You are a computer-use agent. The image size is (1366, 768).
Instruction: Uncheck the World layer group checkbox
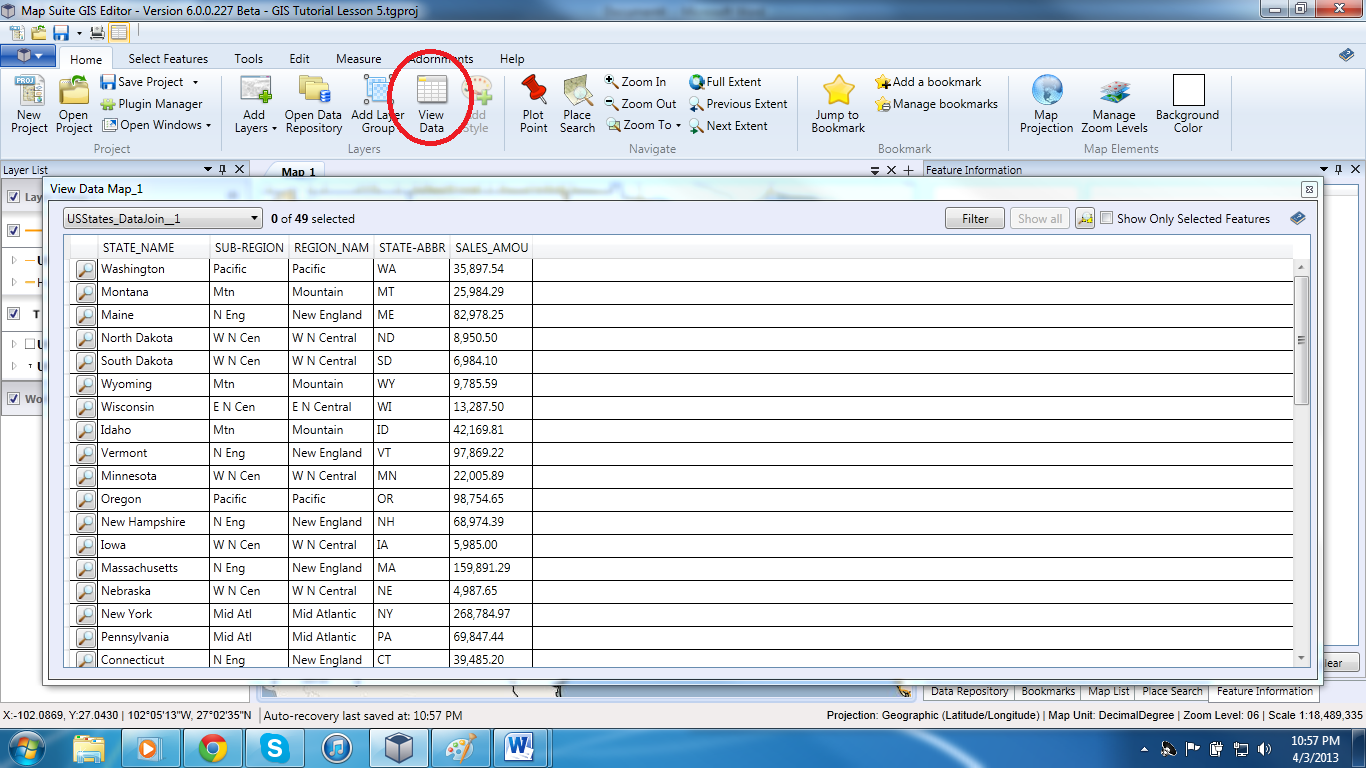tap(13, 399)
